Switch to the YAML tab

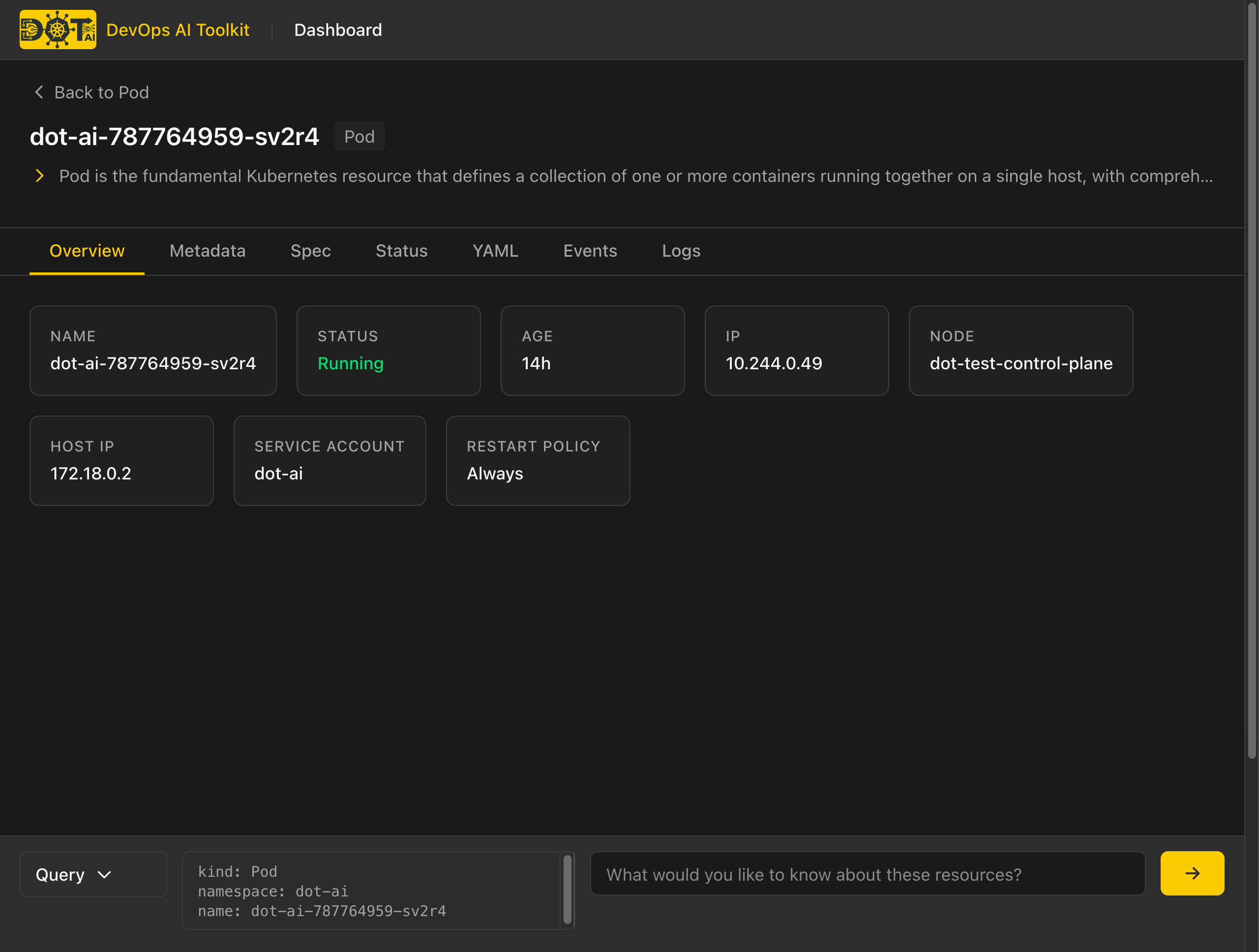[495, 250]
